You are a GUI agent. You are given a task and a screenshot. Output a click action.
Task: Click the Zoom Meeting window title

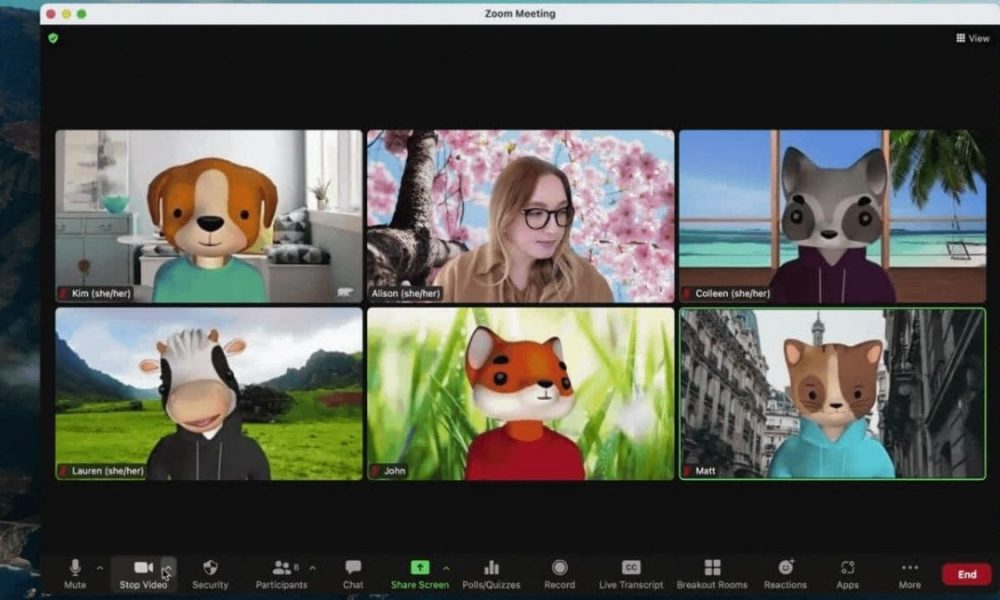tap(520, 13)
